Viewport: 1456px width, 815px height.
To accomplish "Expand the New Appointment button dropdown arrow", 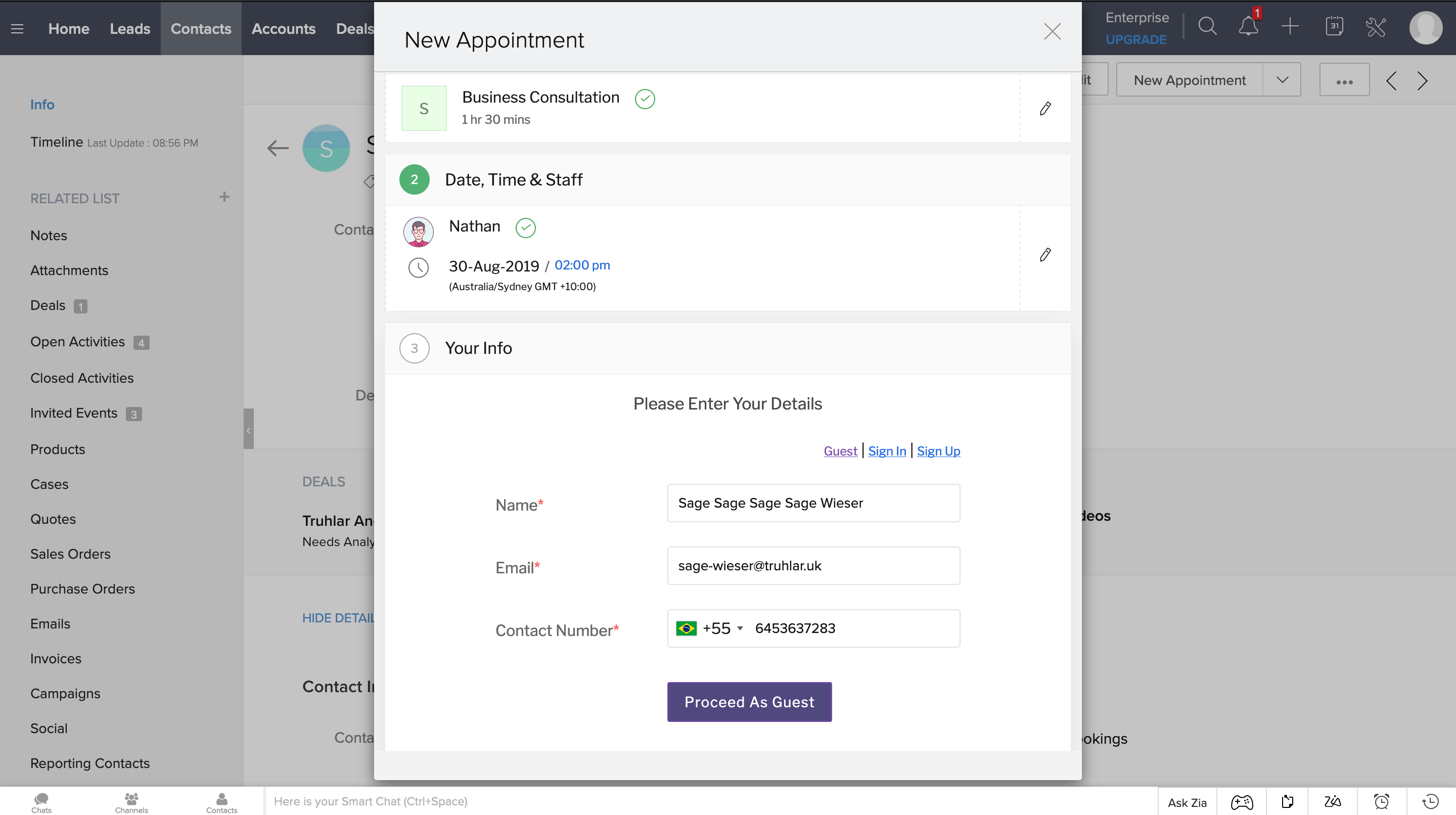I will point(1282,80).
